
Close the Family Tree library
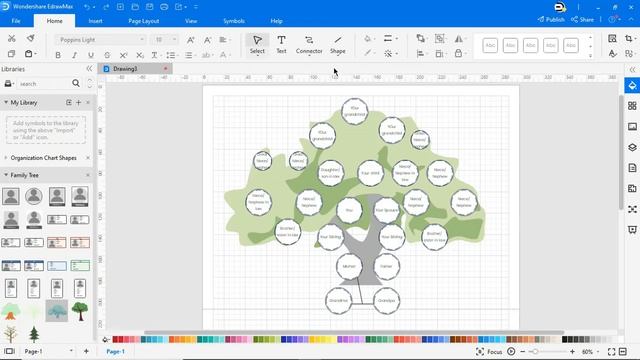(x=88, y=175)
